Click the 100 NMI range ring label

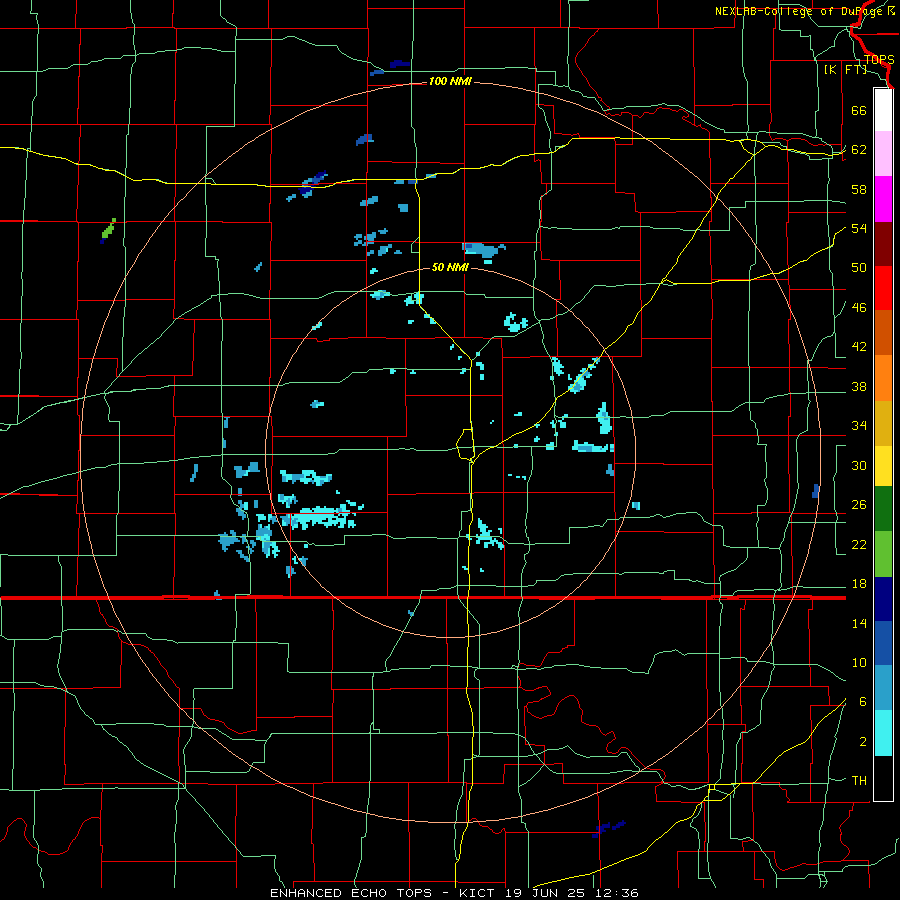(450, 82)
